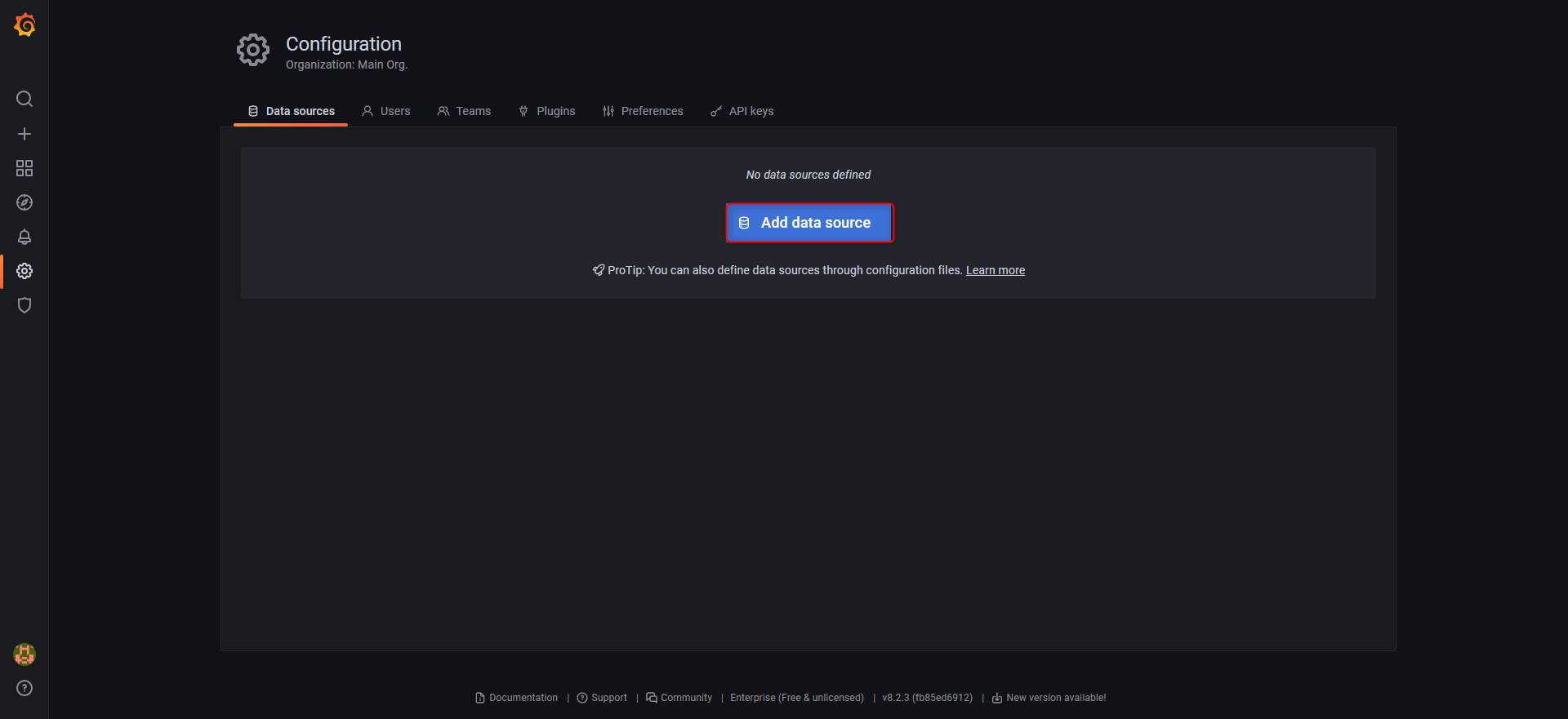Click the Configuration page title text

[344, 44]
